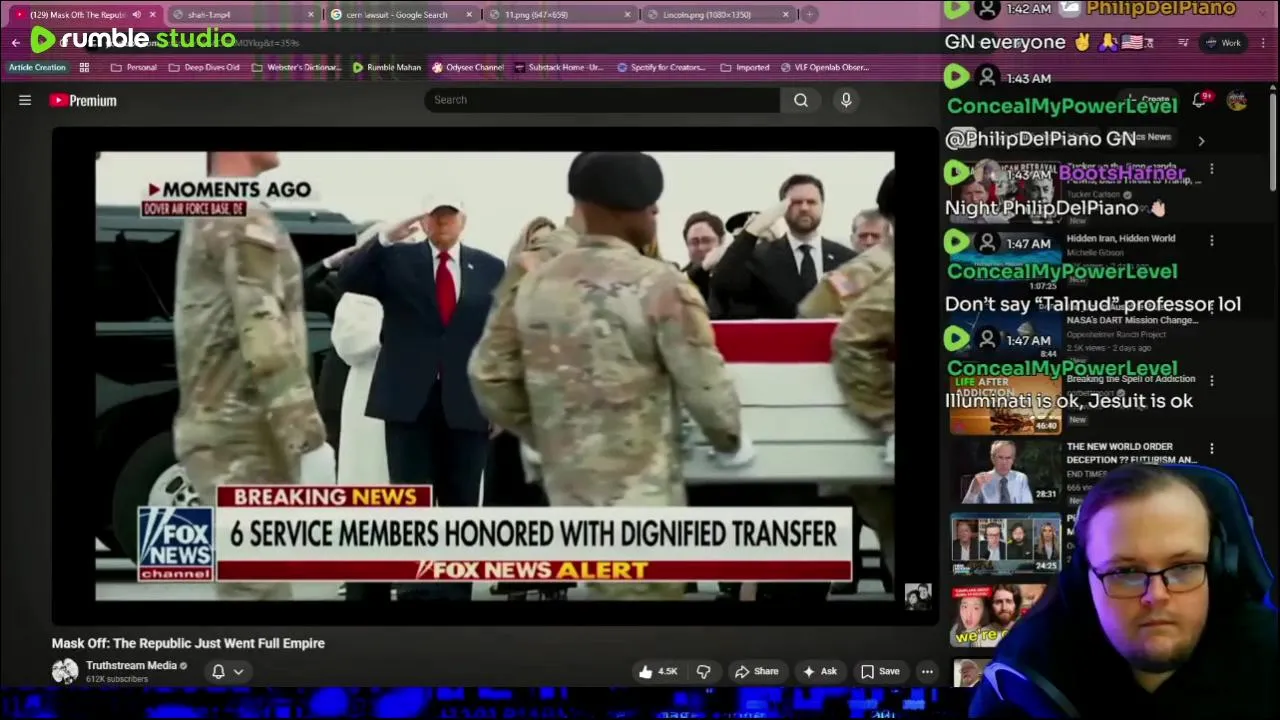Open the YouTube hamburger guide menu
The width and height of the screenshot is (1280, 720).
[25, 100]
